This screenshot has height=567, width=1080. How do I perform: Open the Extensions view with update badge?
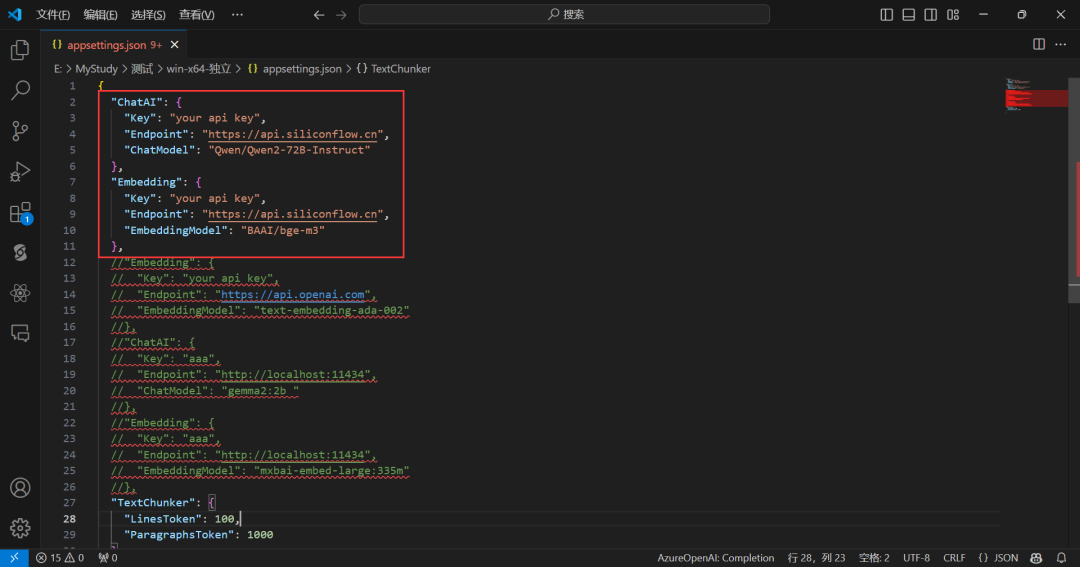[x=20, y=212]
